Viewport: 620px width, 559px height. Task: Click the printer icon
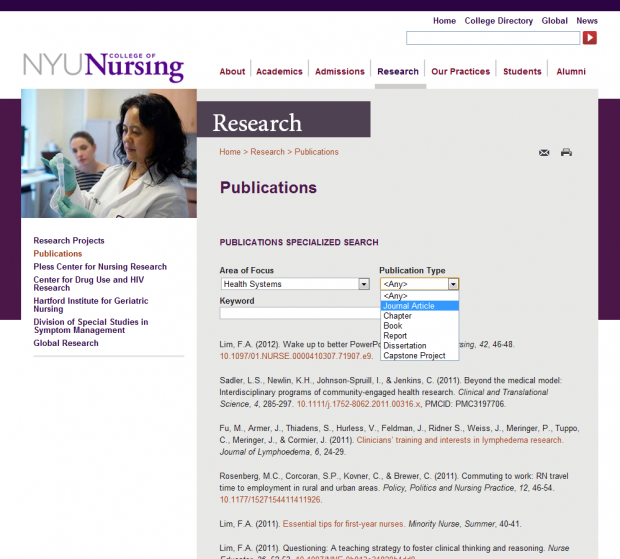566,152
